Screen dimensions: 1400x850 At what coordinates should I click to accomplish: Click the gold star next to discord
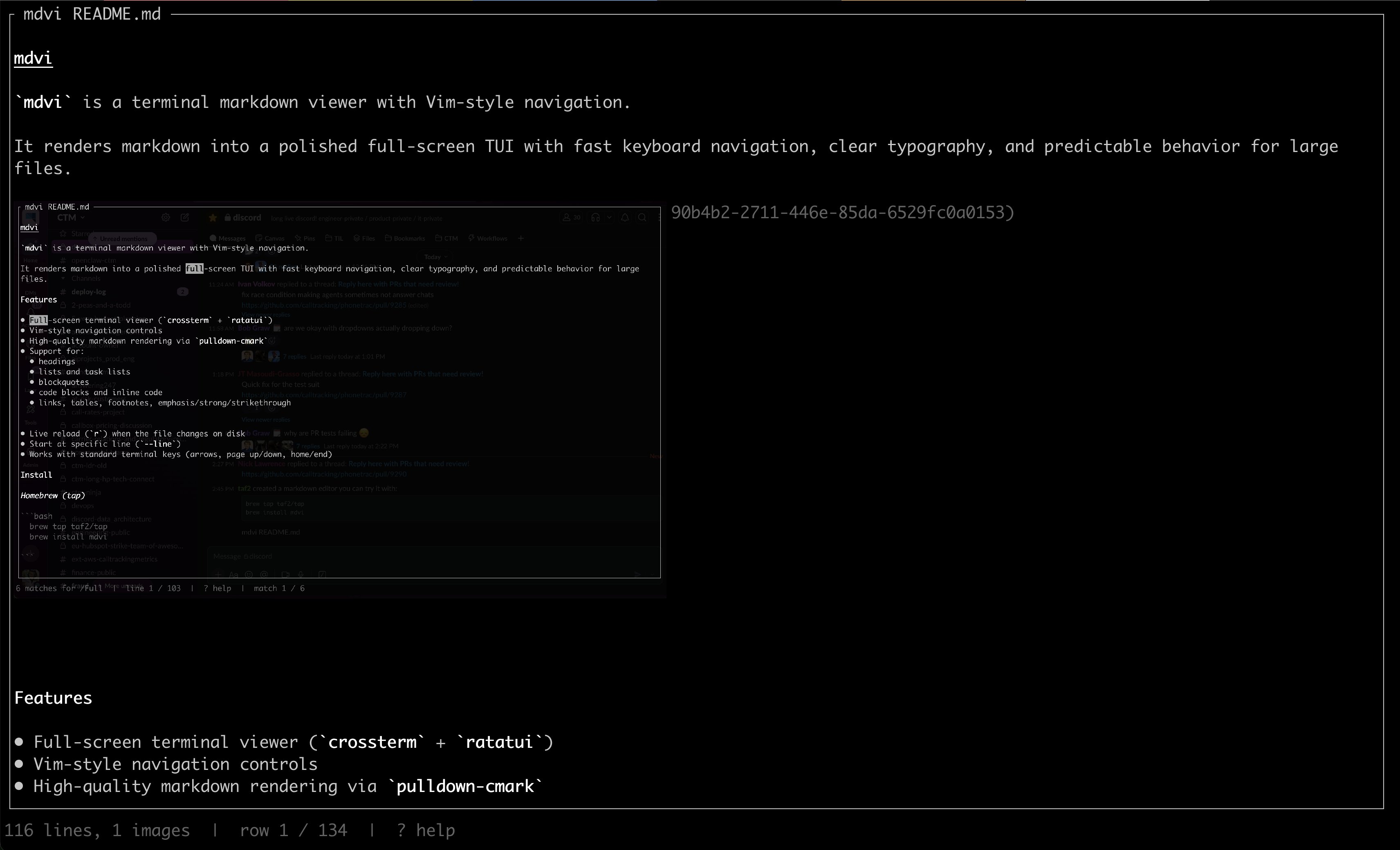pyautogui.click(x=213, y=218)
